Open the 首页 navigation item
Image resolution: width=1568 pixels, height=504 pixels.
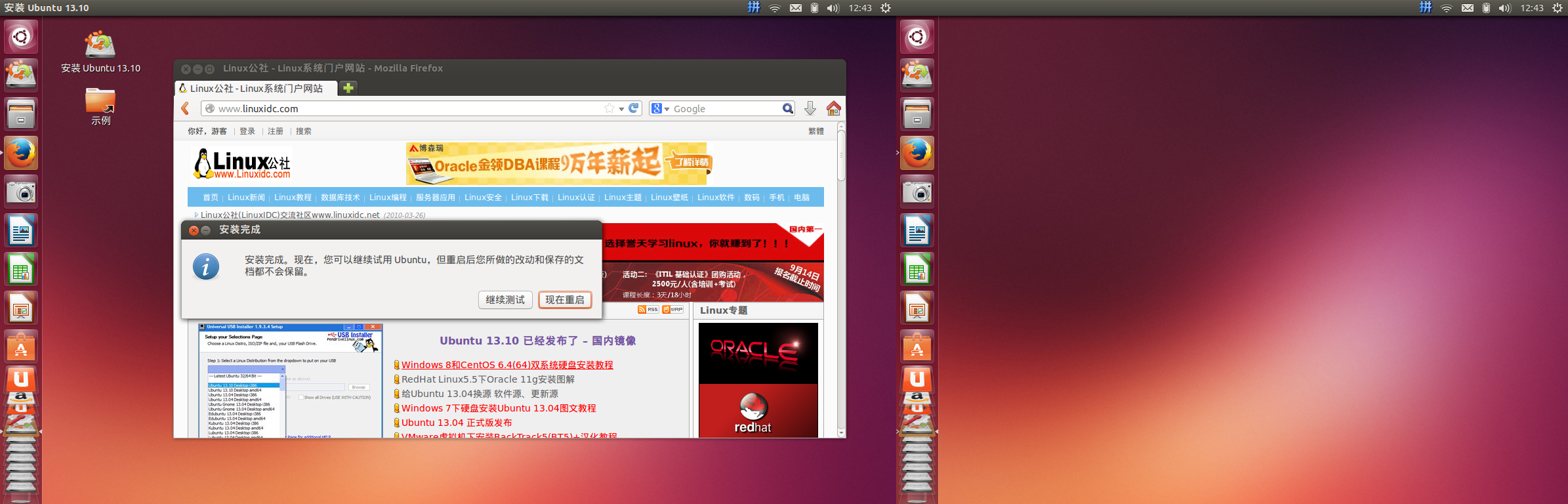pos(211,197)
